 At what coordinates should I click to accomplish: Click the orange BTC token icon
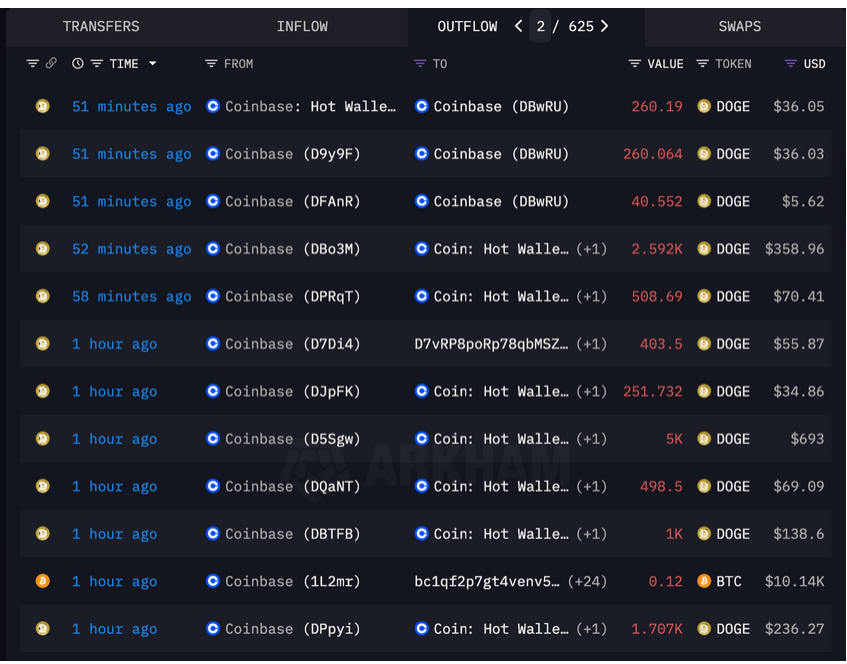pyautogui.click(x=704, y=581)
